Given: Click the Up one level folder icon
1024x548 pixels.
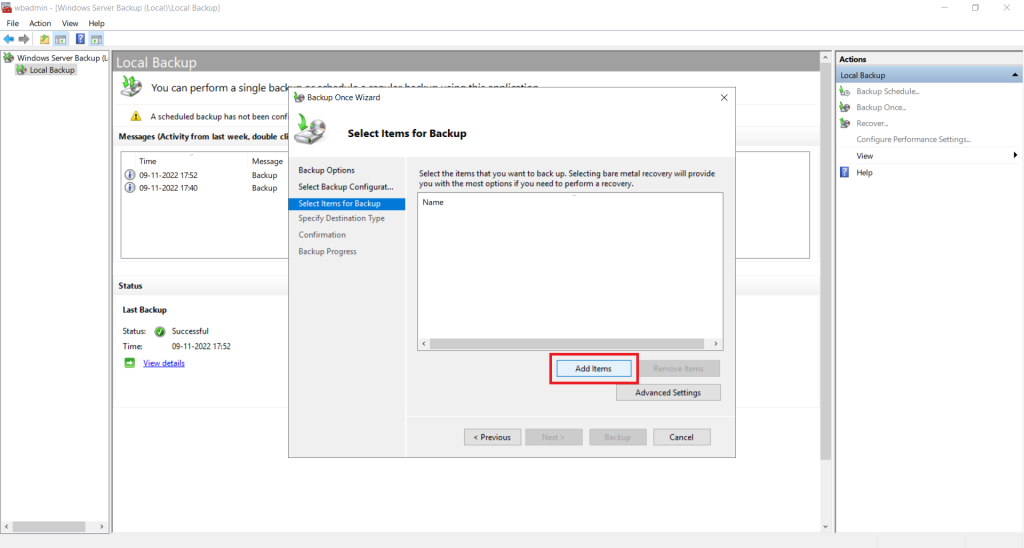Looking at the screenshot, I should click(x=44, y=39).
